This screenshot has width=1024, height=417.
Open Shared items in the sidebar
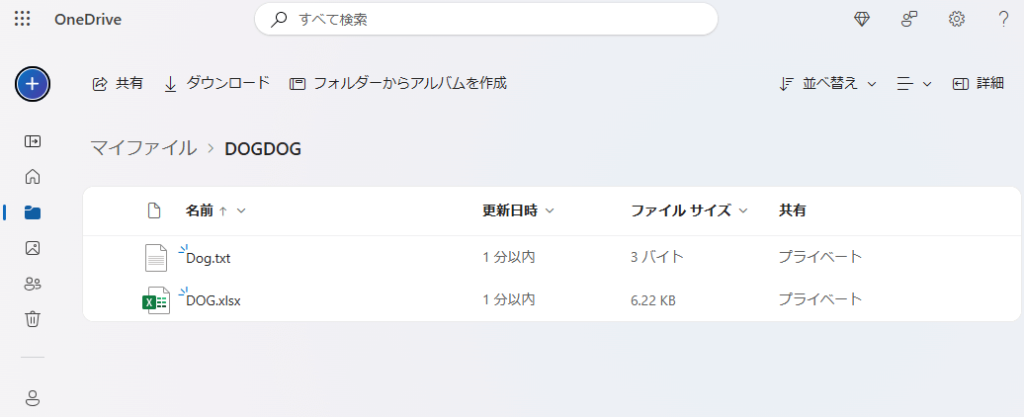[32, 284]
